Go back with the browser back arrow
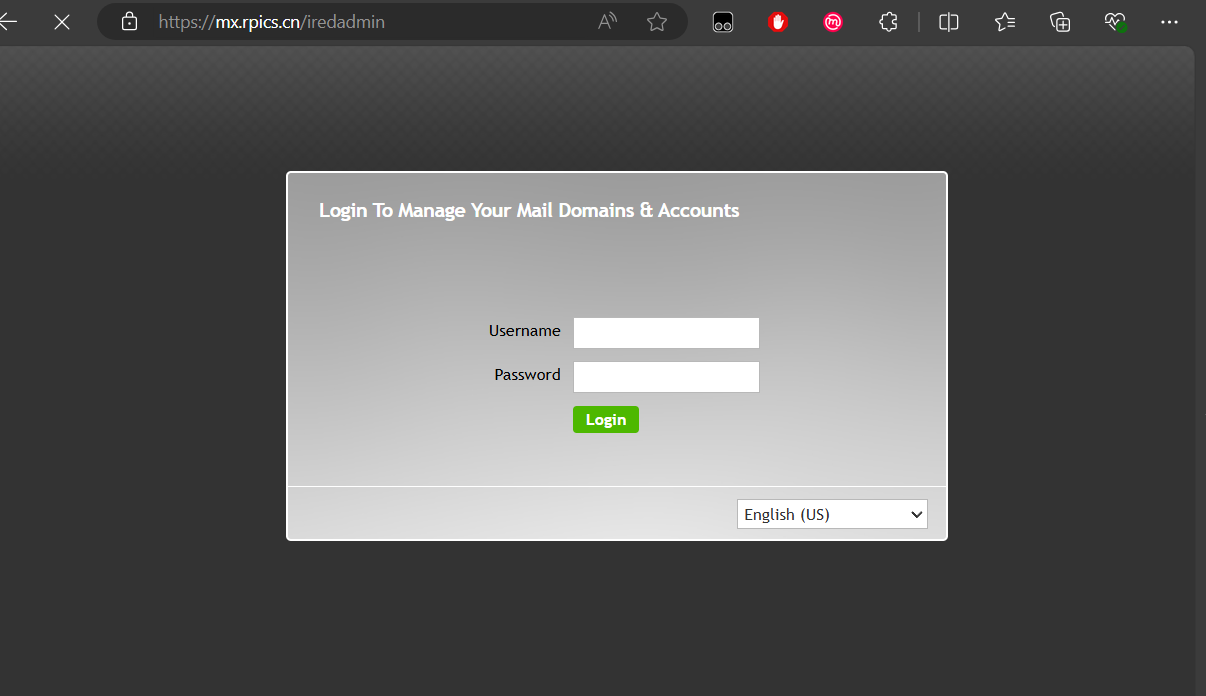The image size is (1206, 696). tap(8, 22)
